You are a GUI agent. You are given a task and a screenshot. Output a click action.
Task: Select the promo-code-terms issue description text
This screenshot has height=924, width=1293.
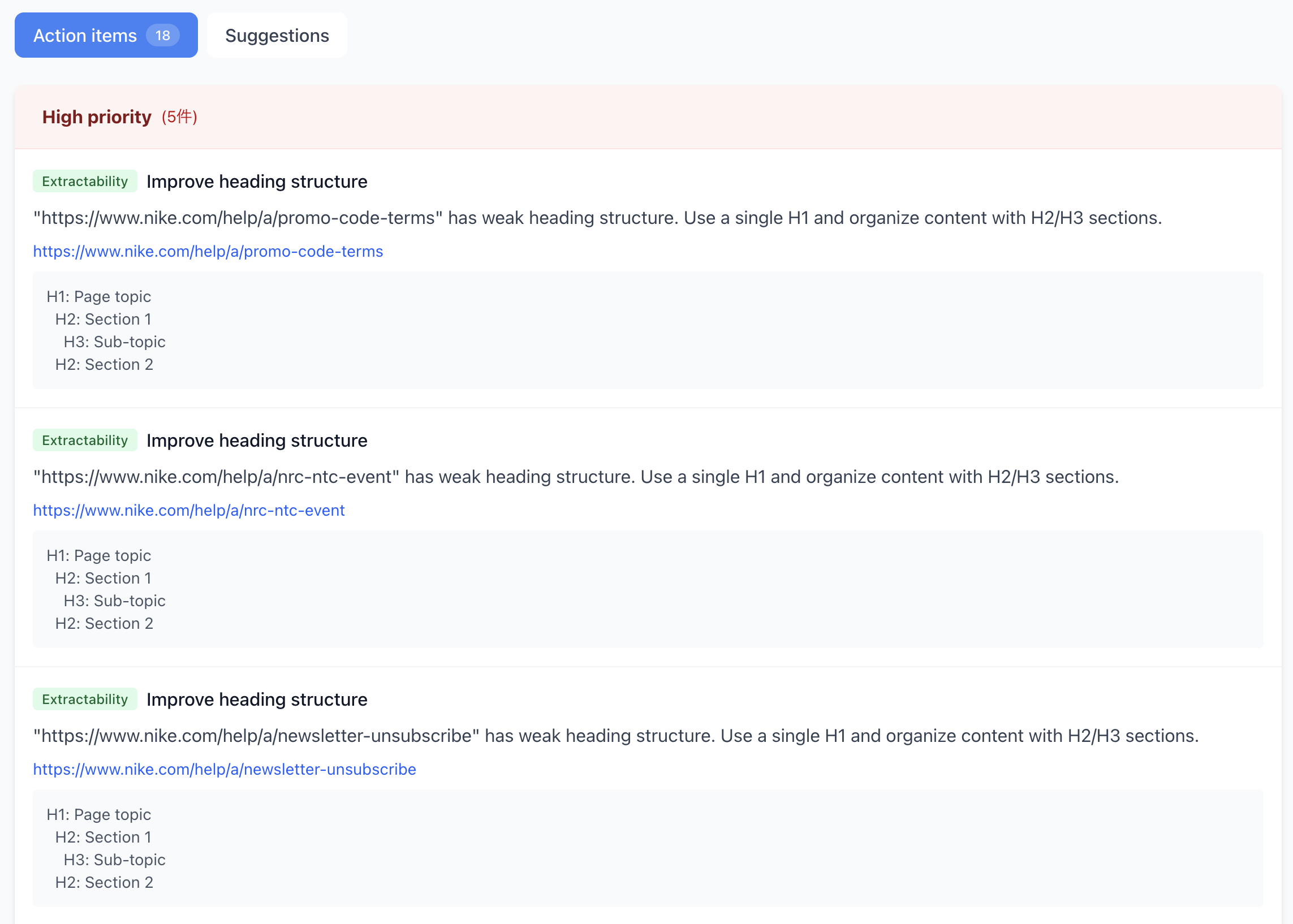click(x=597, y=217)
